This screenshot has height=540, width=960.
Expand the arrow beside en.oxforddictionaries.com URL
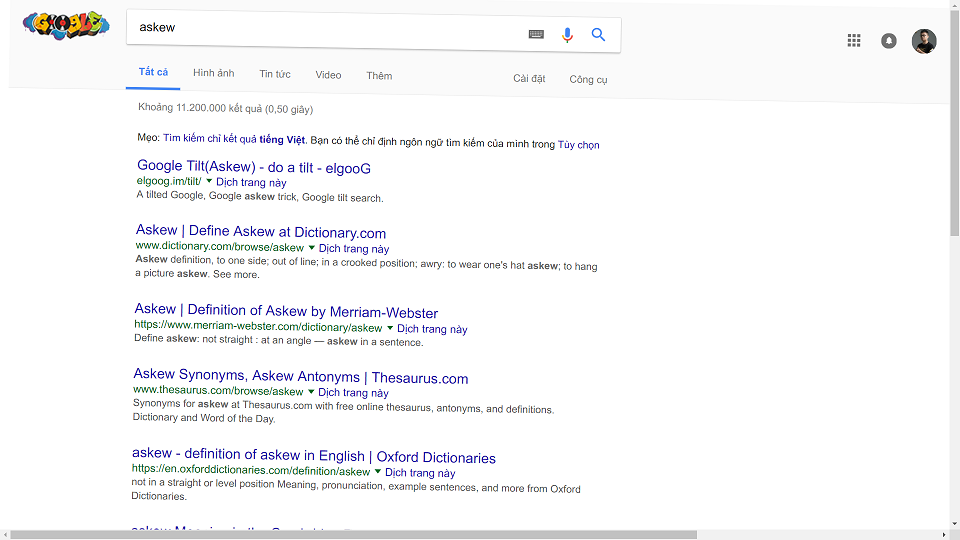378,471
